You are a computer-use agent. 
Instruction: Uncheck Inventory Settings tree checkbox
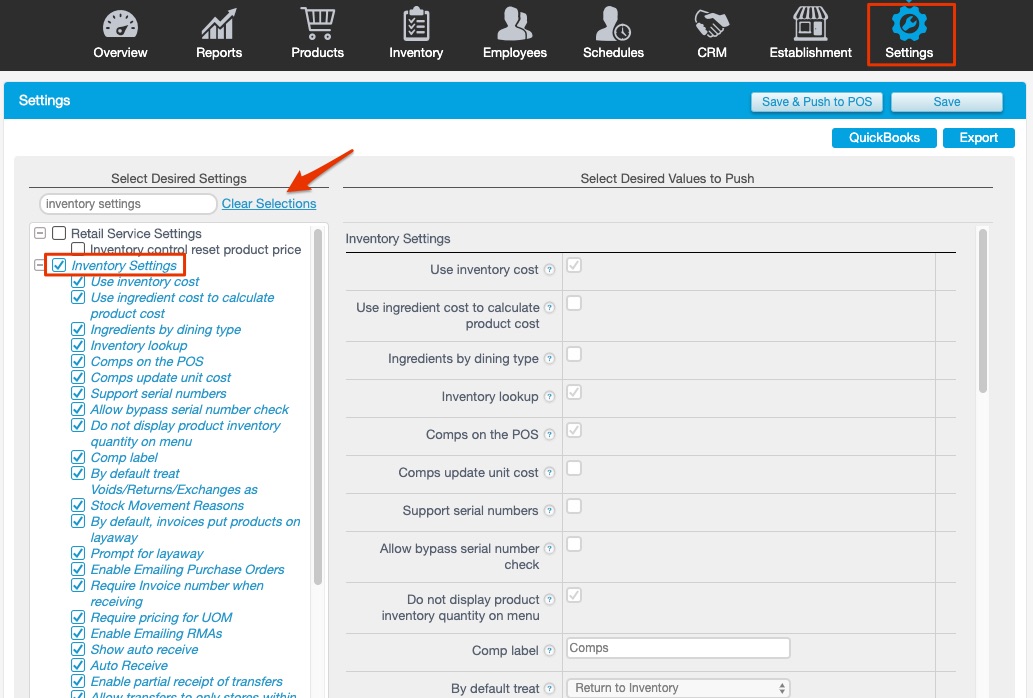(x=59, y=266)
